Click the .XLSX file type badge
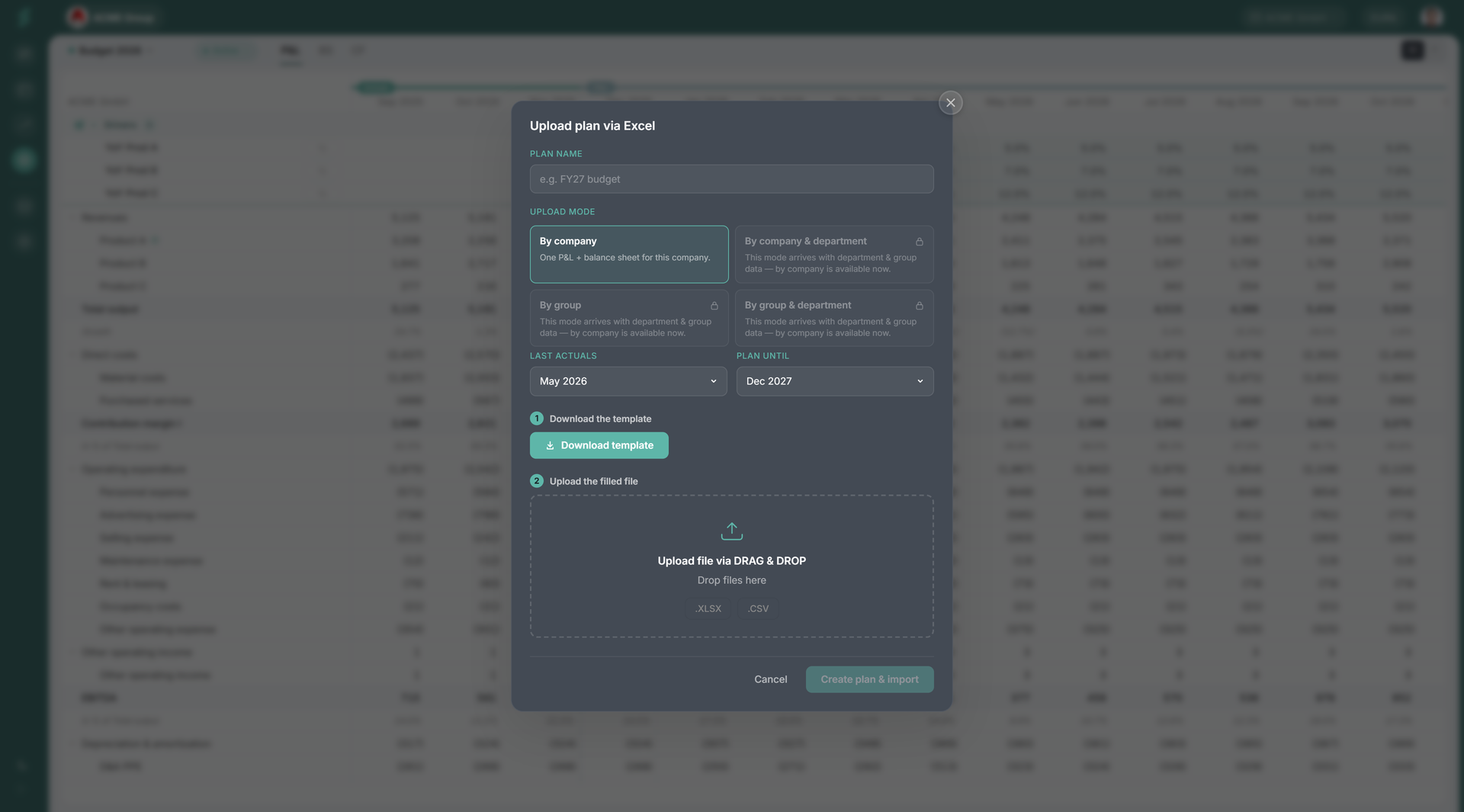Image resolution: width=1464 pixels, height=812 pixels. [x=708, y=608]
